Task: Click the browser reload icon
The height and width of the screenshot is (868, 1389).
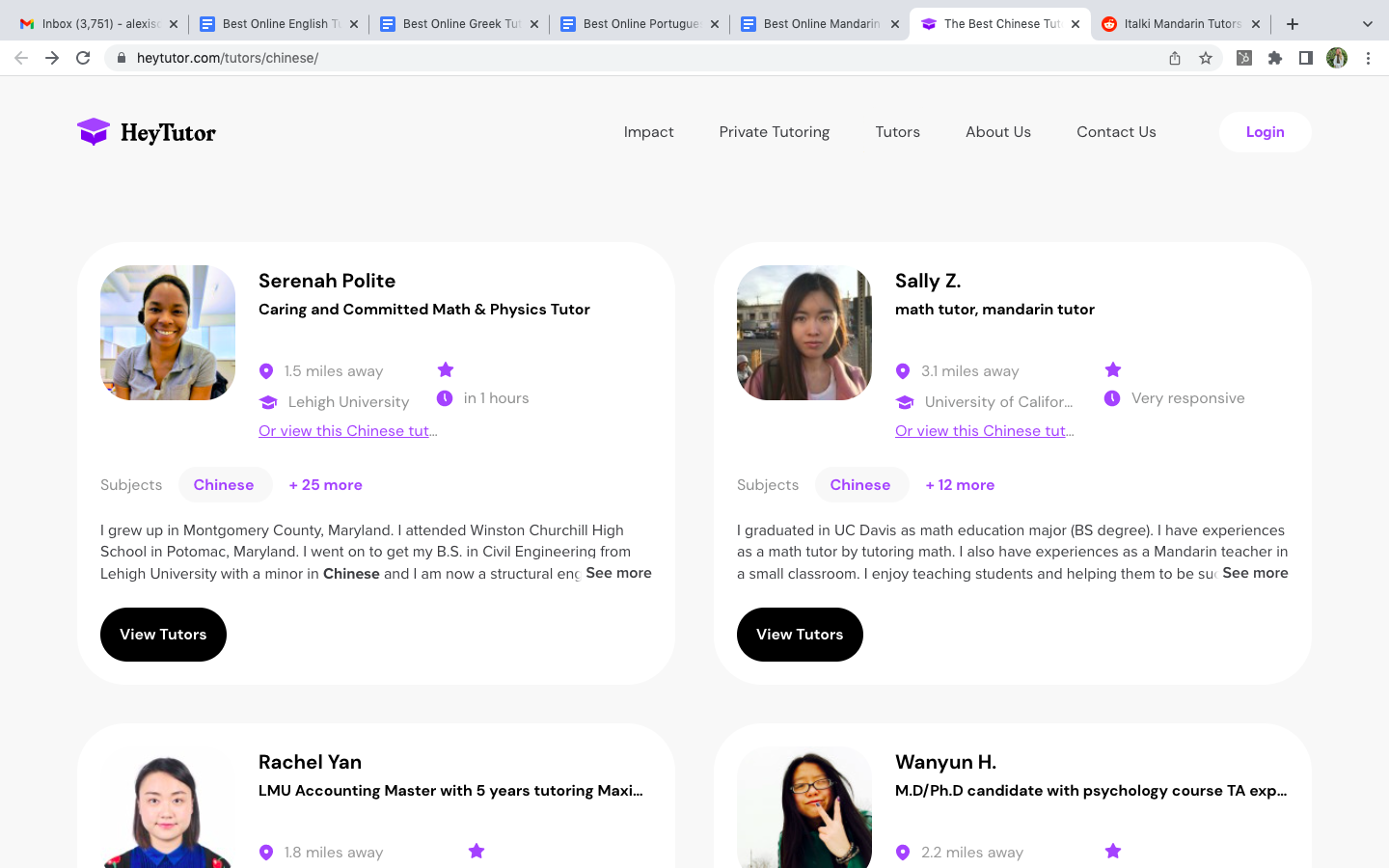Action: pos(83,58)
